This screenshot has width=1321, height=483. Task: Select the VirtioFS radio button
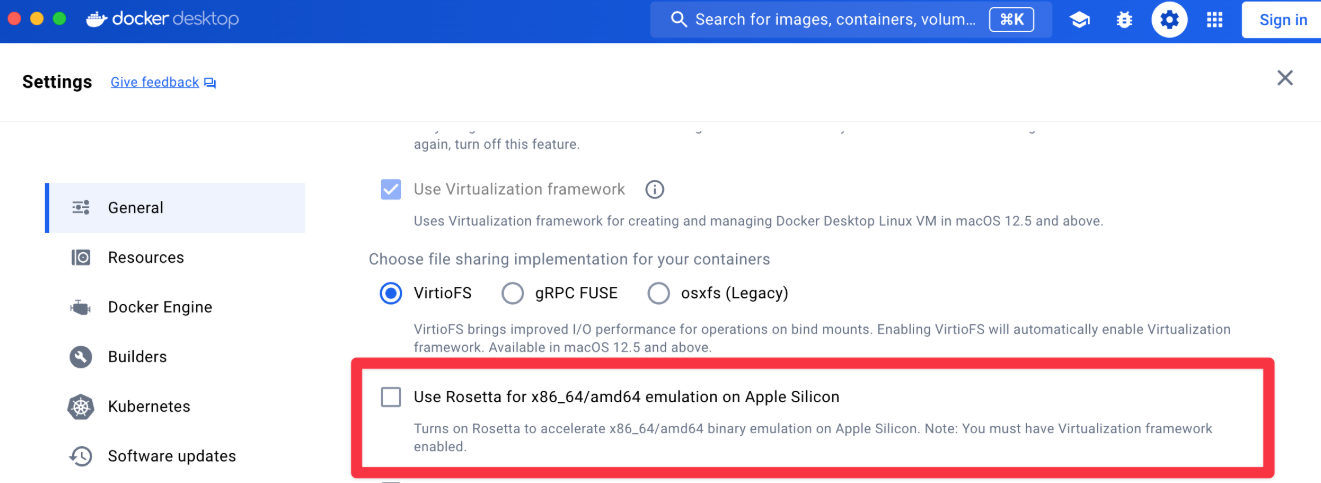(391, 293)
